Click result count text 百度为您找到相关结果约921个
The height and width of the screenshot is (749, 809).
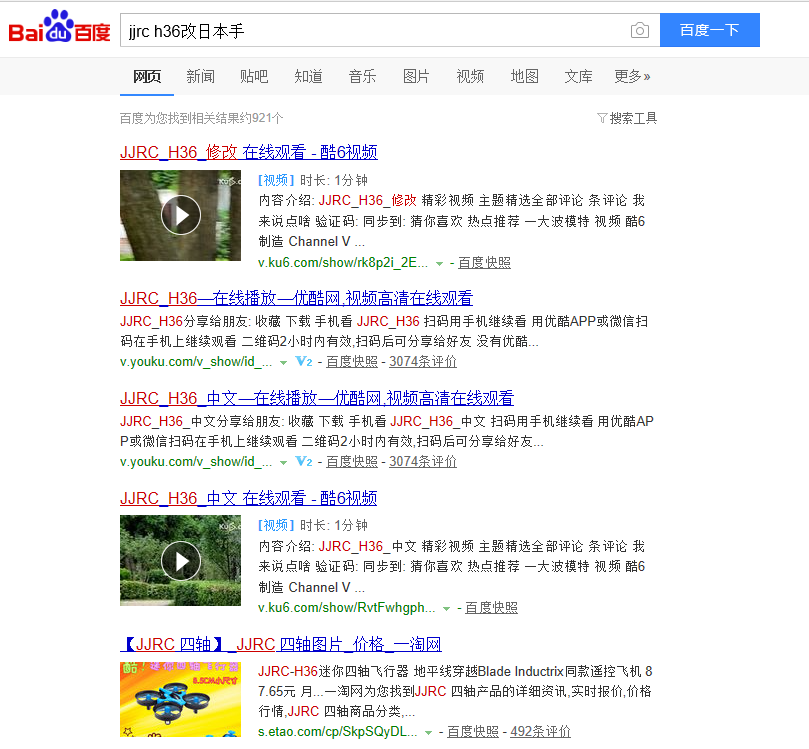coord(201,118)
